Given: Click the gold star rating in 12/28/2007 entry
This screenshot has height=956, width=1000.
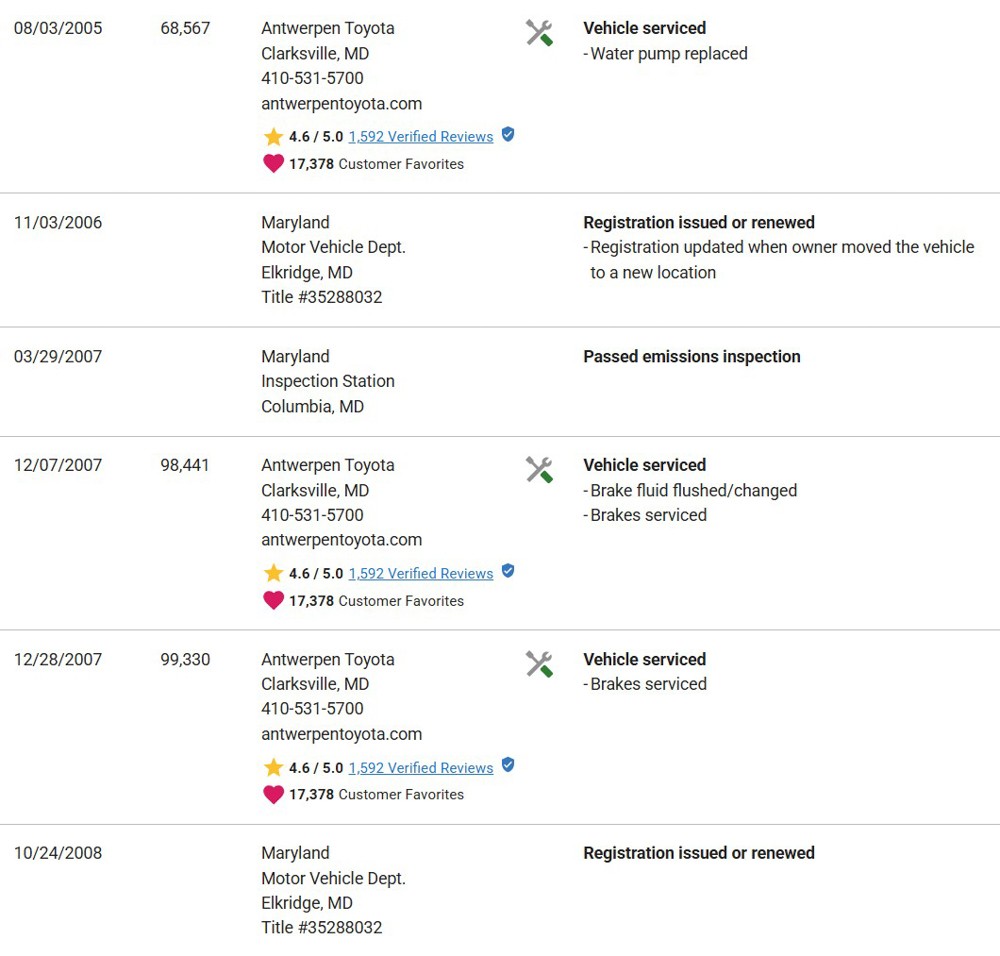Looking at the screenshot, I should [x=273, y=767].
